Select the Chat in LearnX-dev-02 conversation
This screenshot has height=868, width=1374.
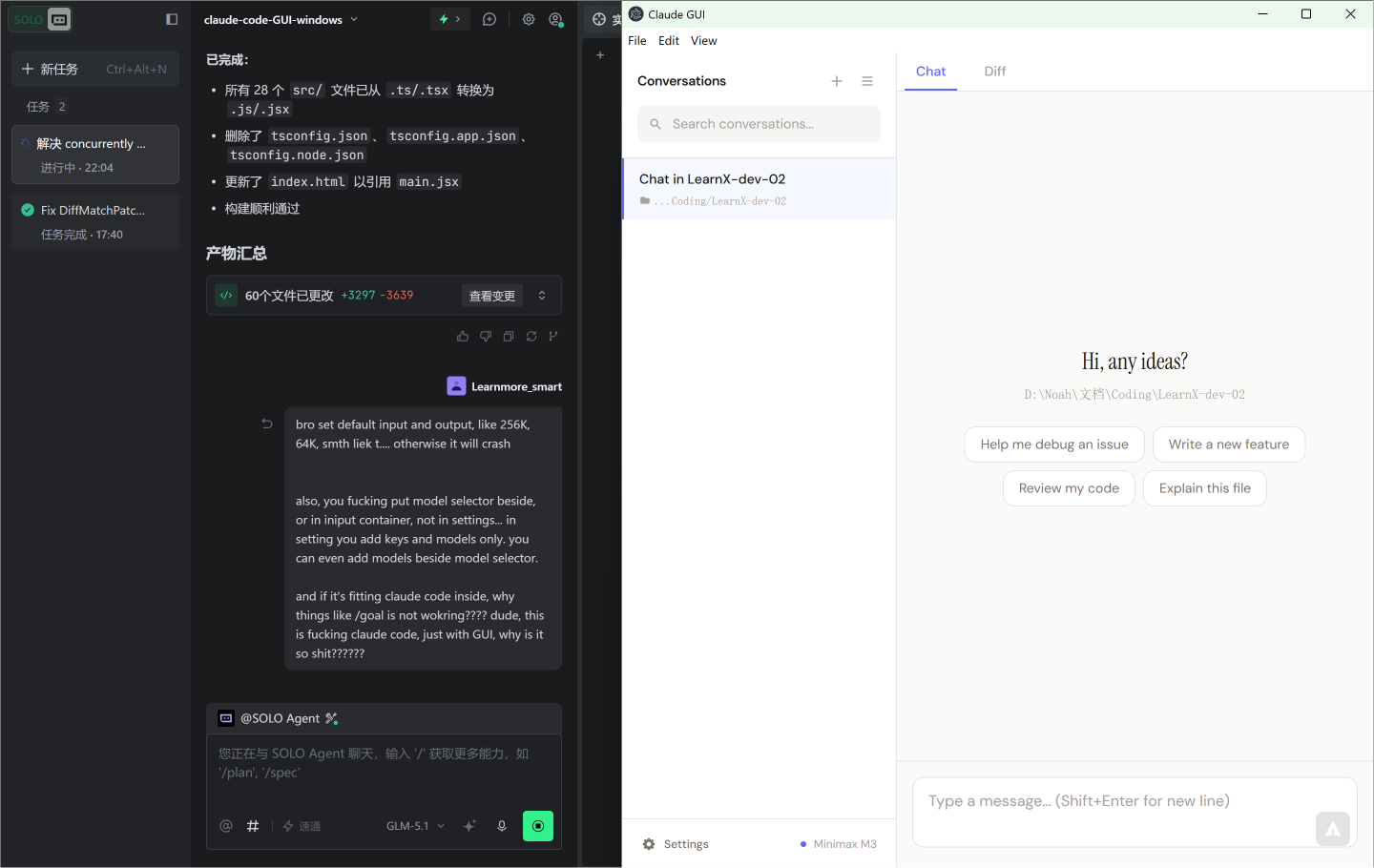(760, 189)
